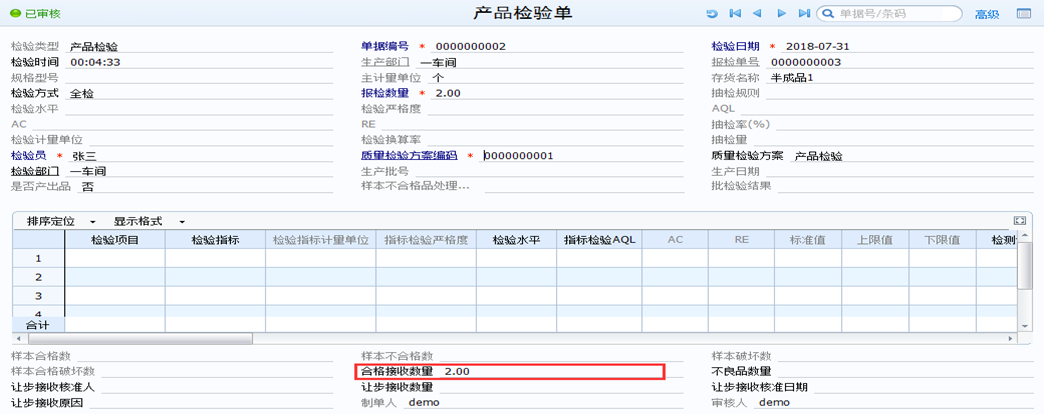
Task: Click the 检验部门 label link
Action: [35, 171]
